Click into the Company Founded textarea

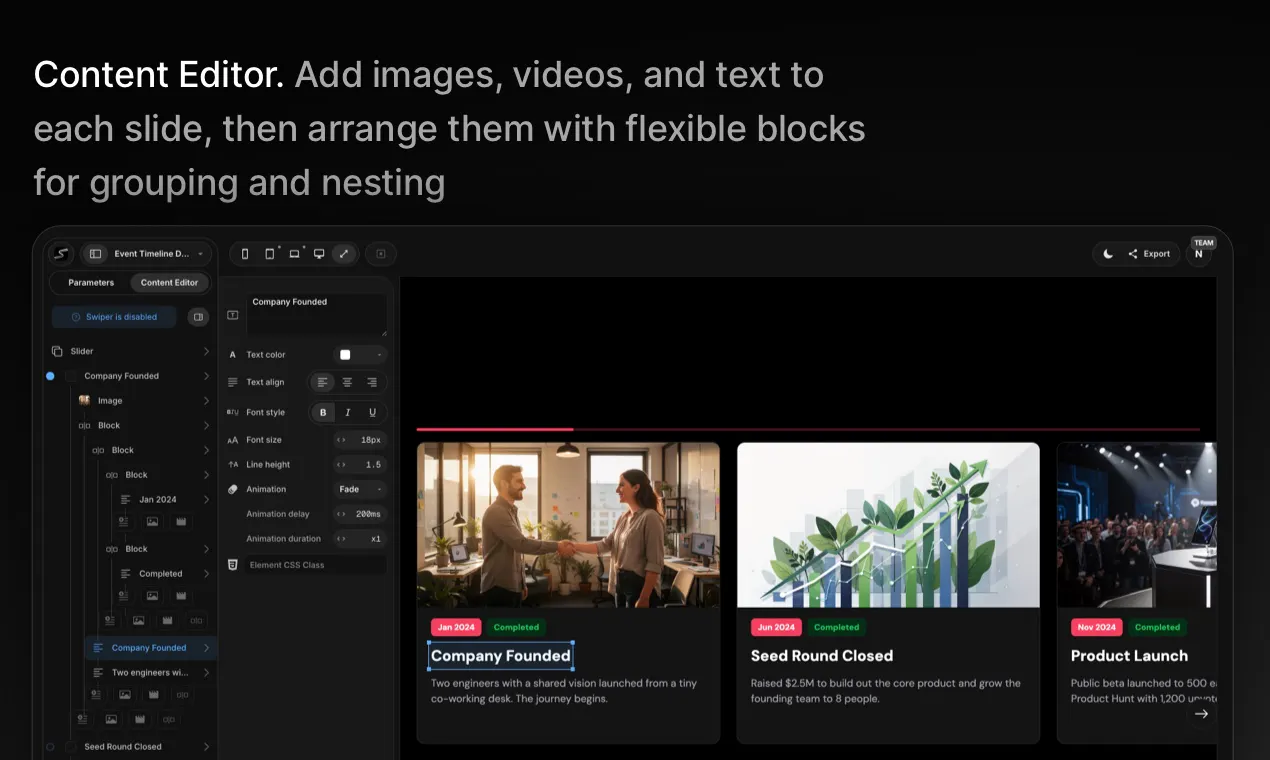317,315
